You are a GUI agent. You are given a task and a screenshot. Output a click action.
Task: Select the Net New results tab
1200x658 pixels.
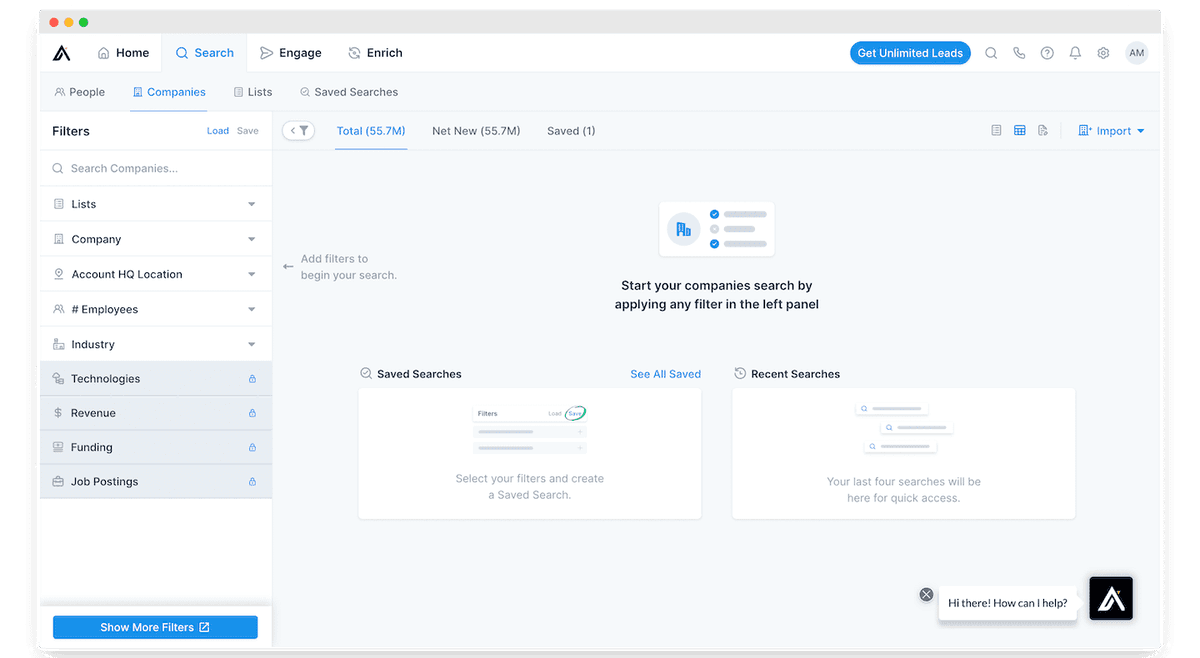point(476,130)
